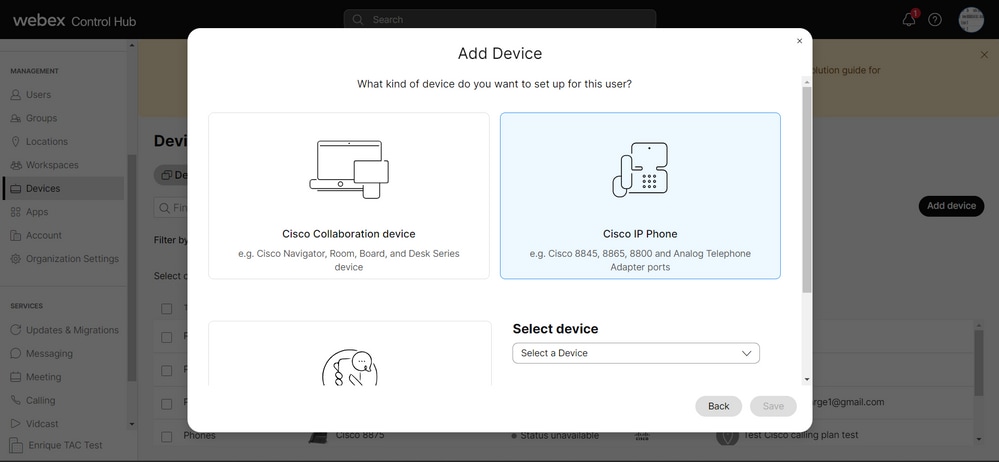Click the Calling phone handset icon
Screen dimensions: 999x462
[16, 400]
